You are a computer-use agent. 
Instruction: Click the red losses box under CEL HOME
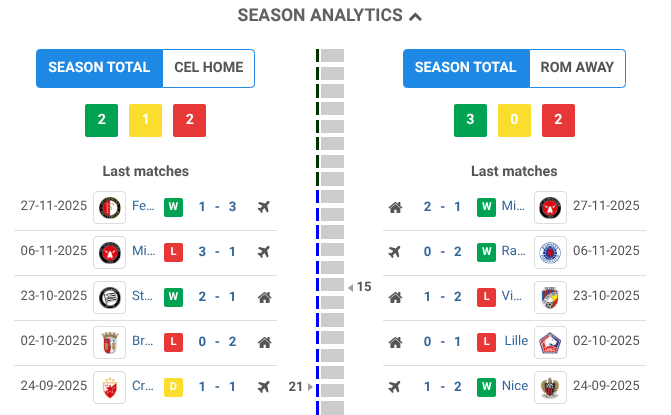[189, 121]
